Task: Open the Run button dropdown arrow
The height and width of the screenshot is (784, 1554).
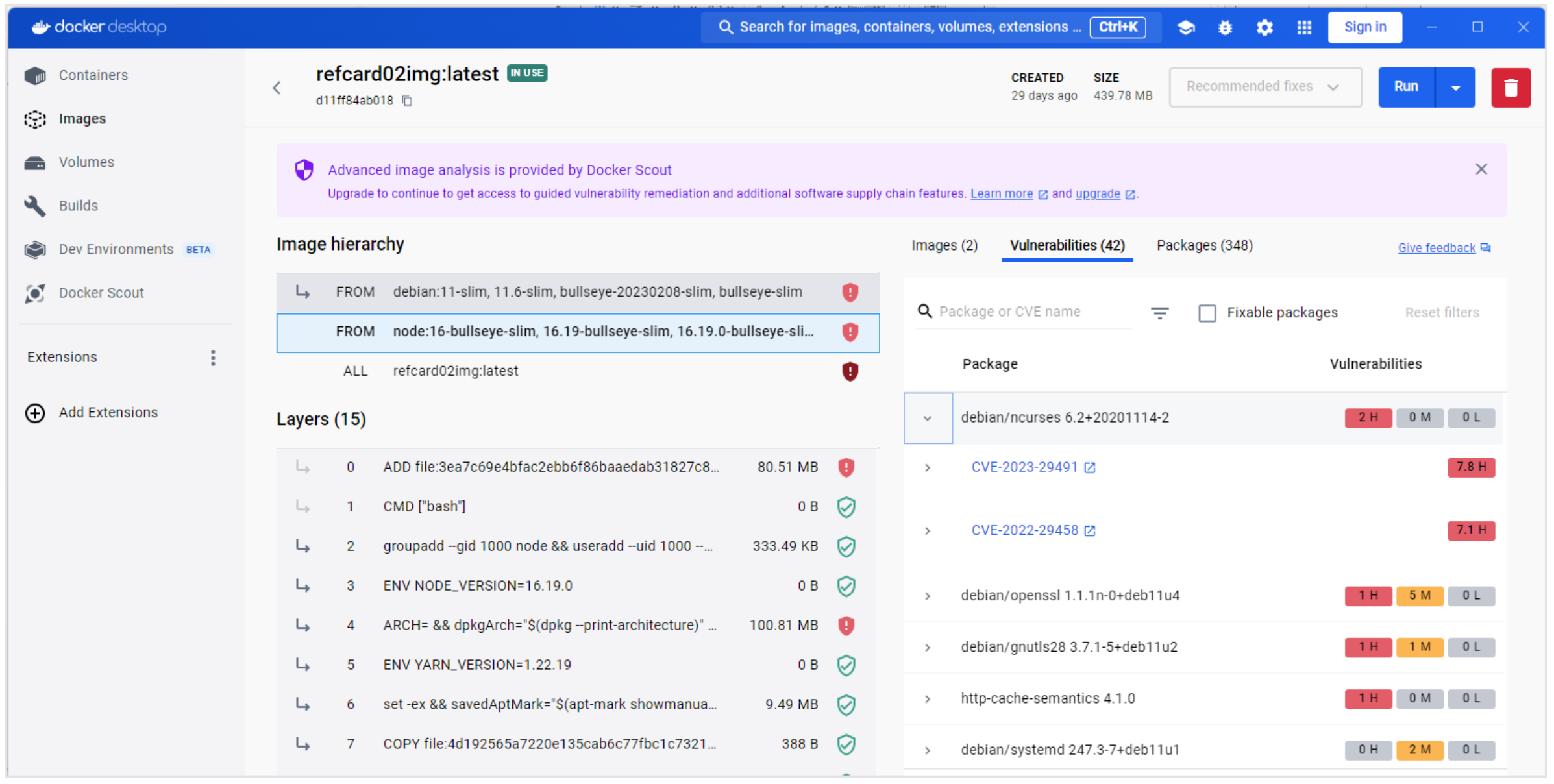Action: coord(1455,87)
